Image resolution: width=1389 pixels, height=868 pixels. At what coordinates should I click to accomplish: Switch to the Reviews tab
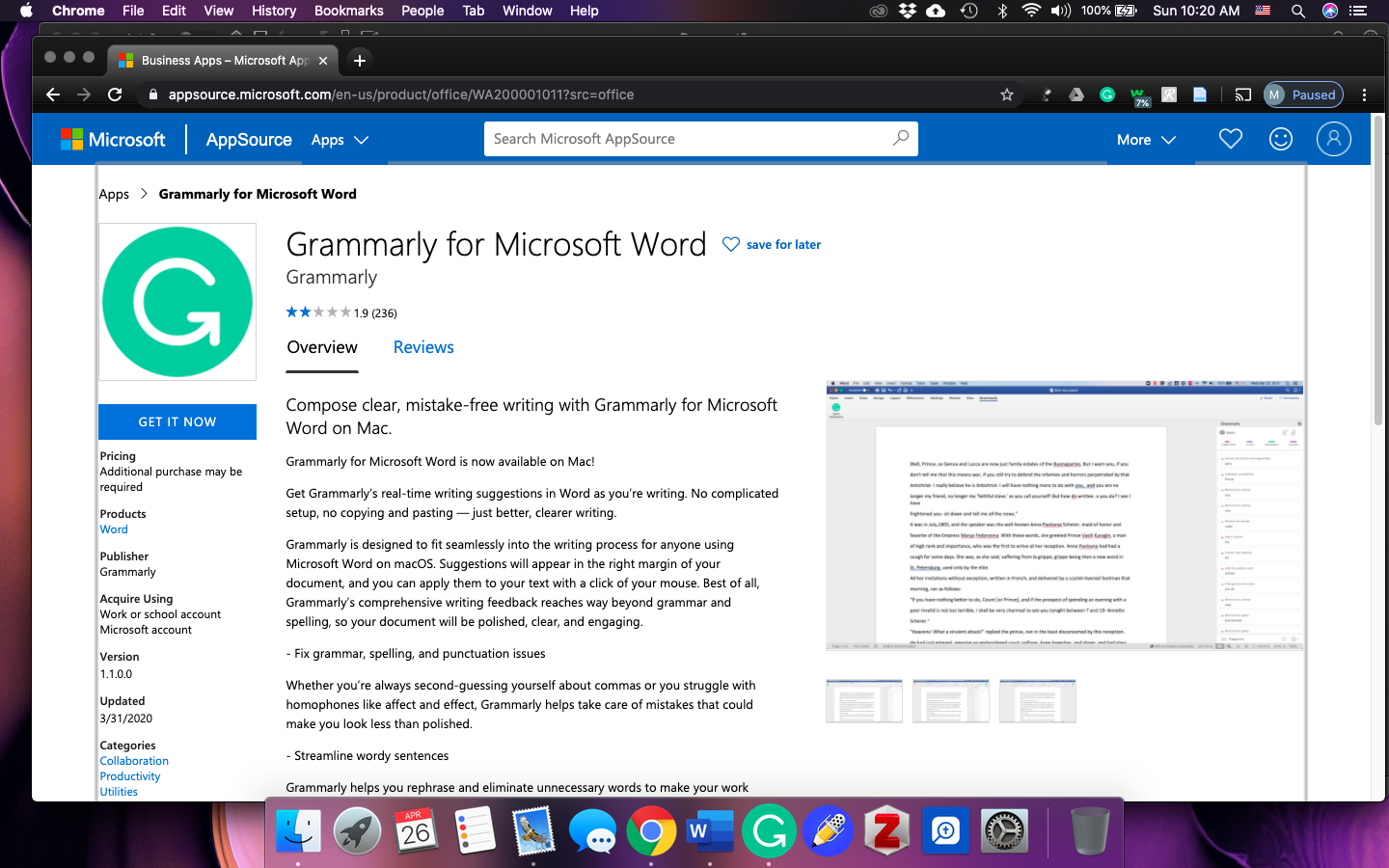point(422,347)
